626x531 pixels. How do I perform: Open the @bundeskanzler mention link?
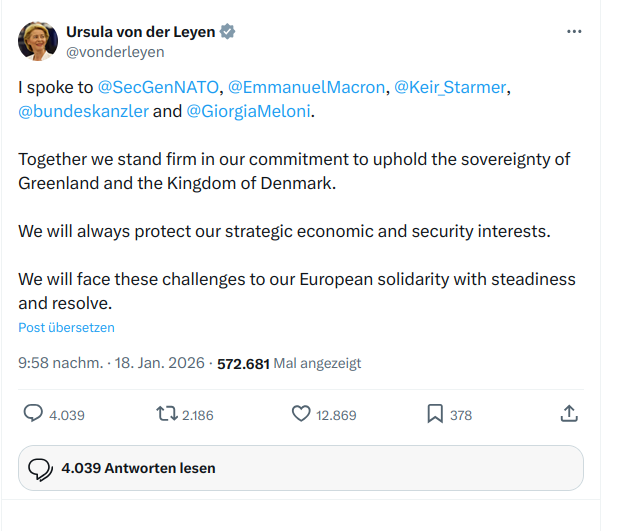click(83, 111)
